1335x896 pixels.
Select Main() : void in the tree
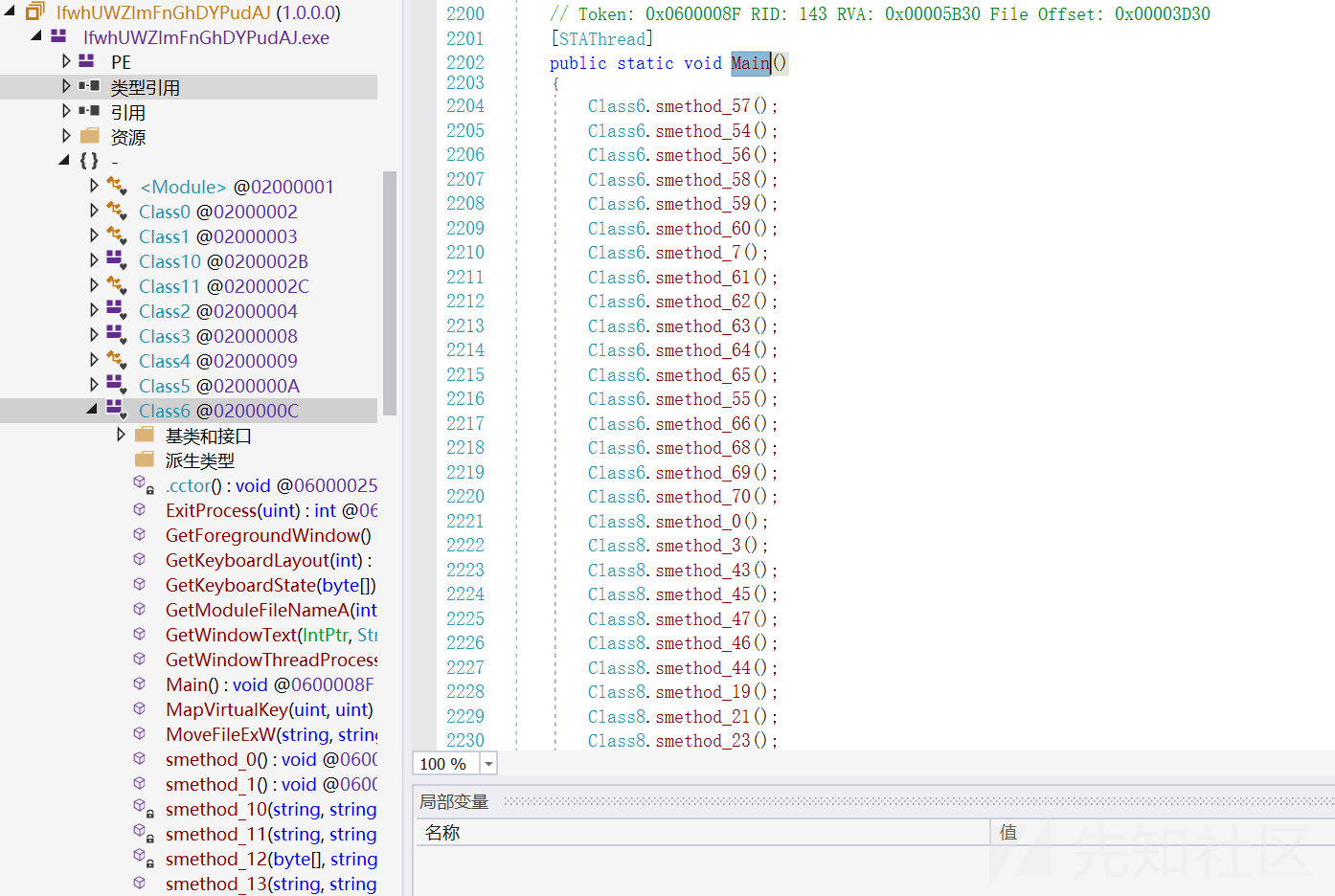(x=270, y=684)
